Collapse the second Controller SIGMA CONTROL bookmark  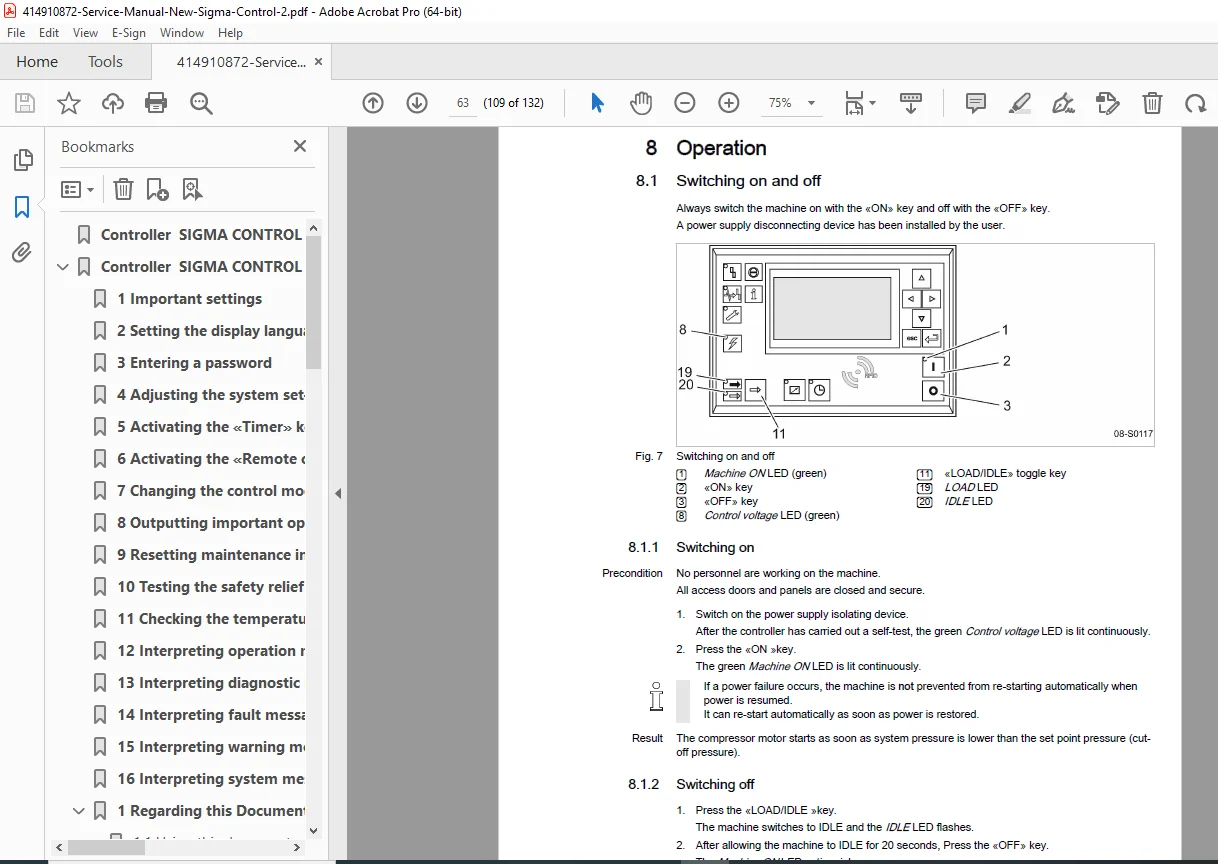[63, 267]
